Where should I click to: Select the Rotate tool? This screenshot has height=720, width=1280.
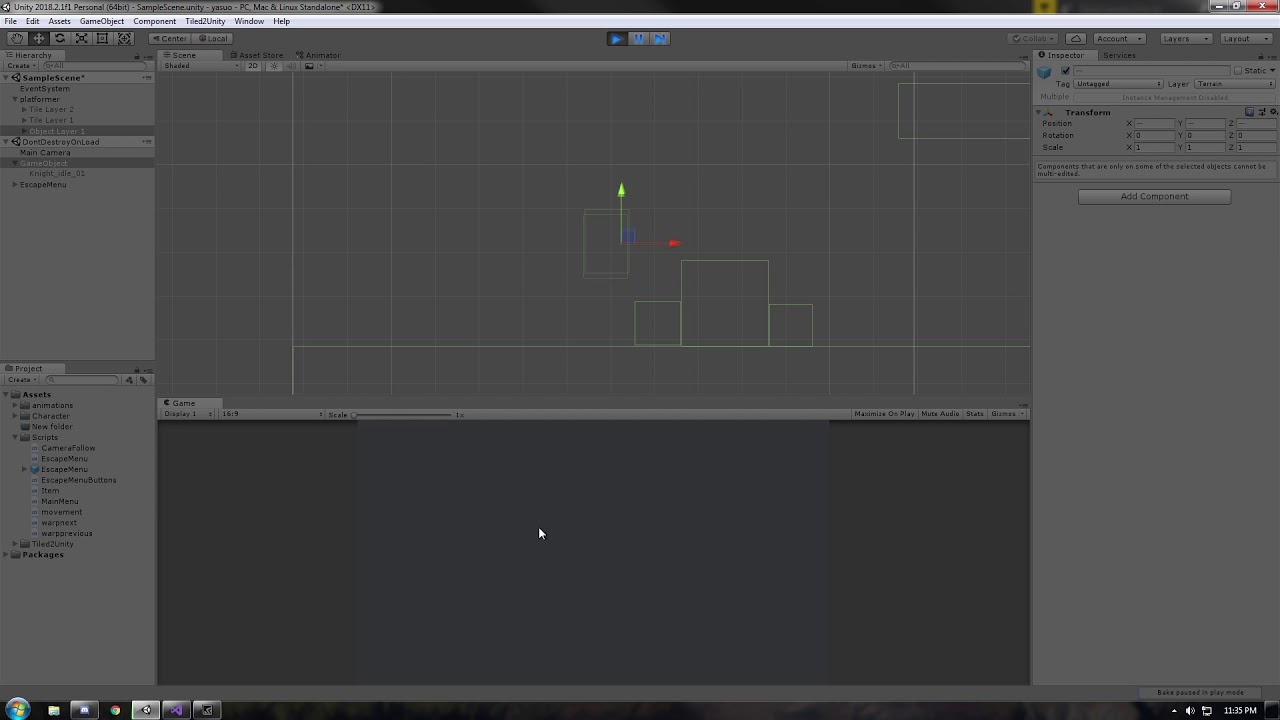59,38
